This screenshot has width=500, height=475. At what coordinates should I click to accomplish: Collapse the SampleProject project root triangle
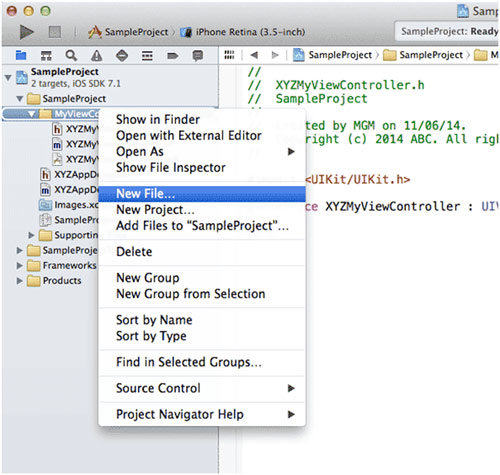(8, 78)
